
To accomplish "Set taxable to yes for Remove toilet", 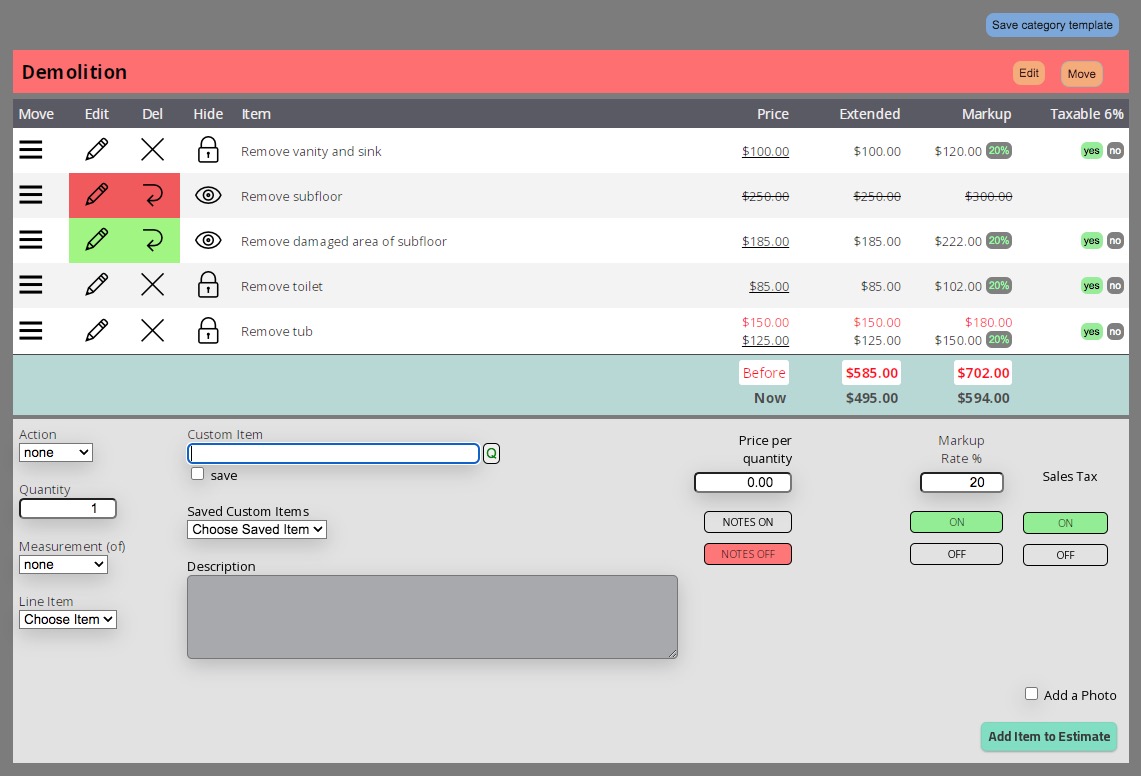I will [1092, 286].
